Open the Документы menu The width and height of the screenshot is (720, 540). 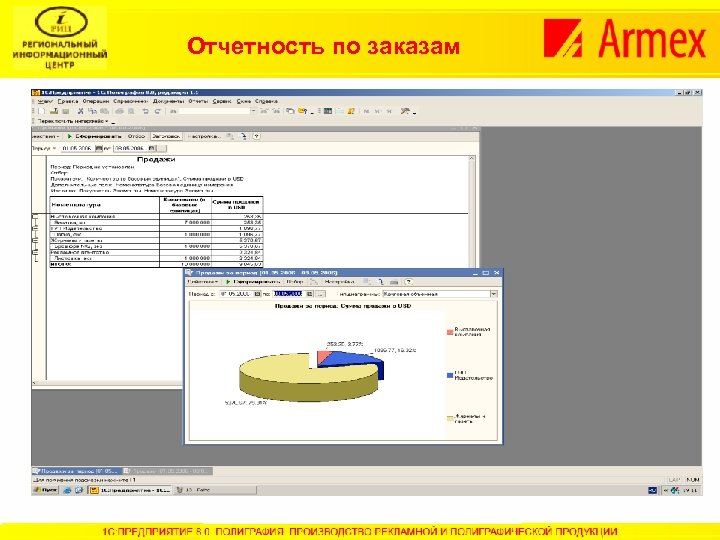point(169,101)
